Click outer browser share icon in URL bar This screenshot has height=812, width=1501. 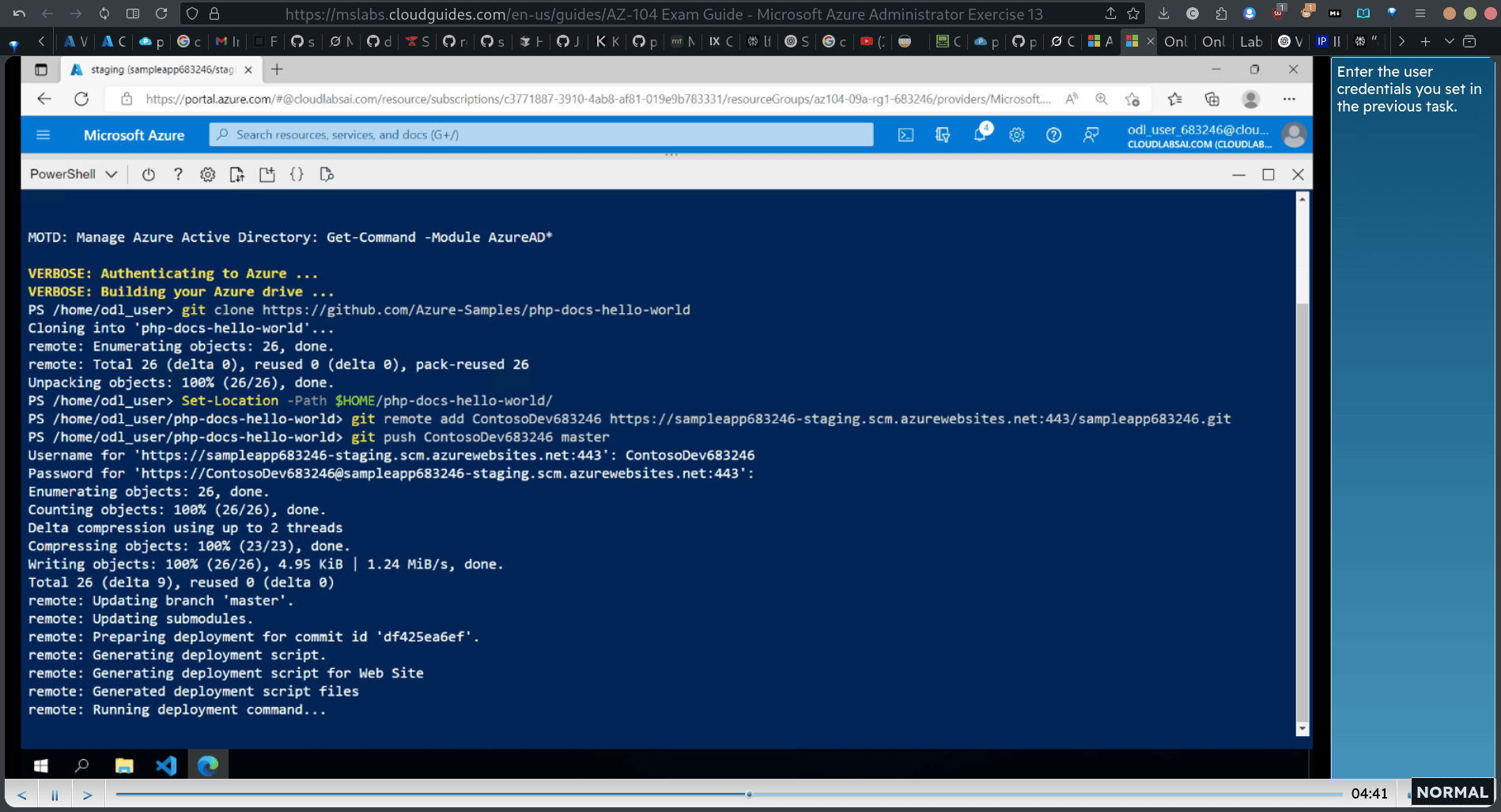point(1111,13)
